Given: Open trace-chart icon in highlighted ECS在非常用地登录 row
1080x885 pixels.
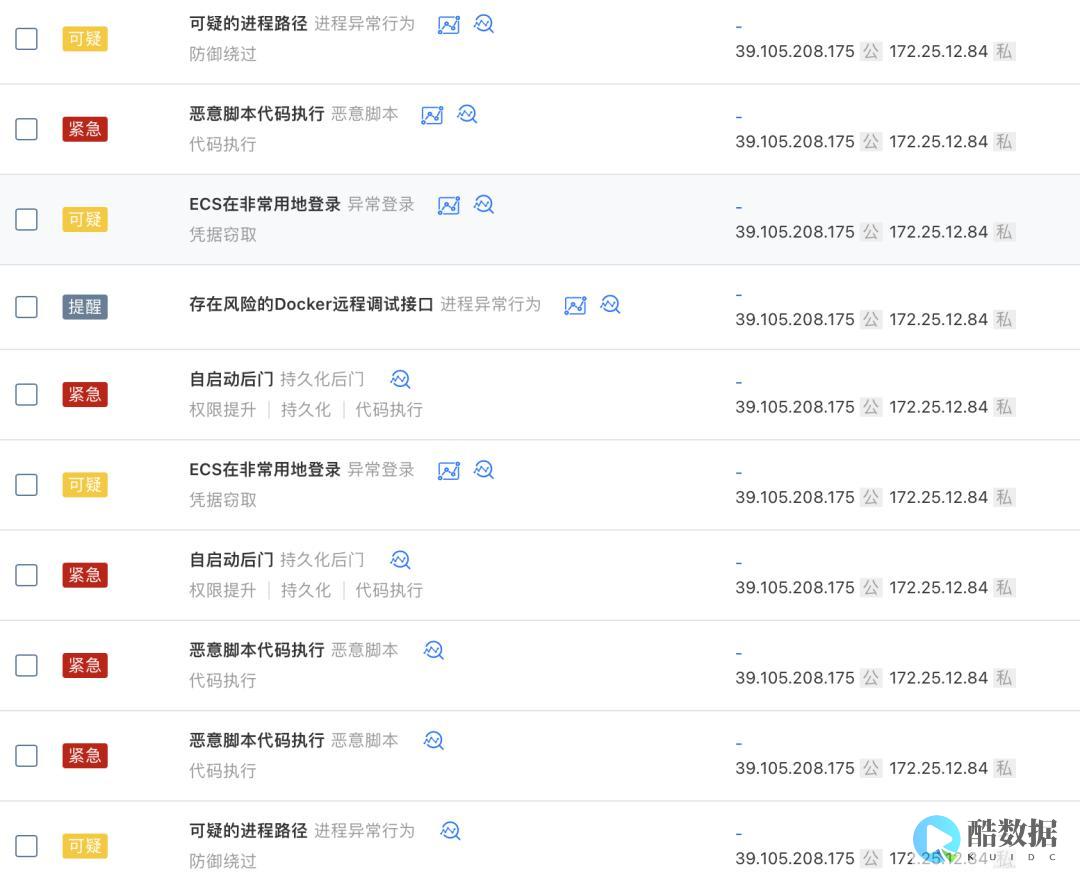Looking at the screenshot, I should pos(449,205).
